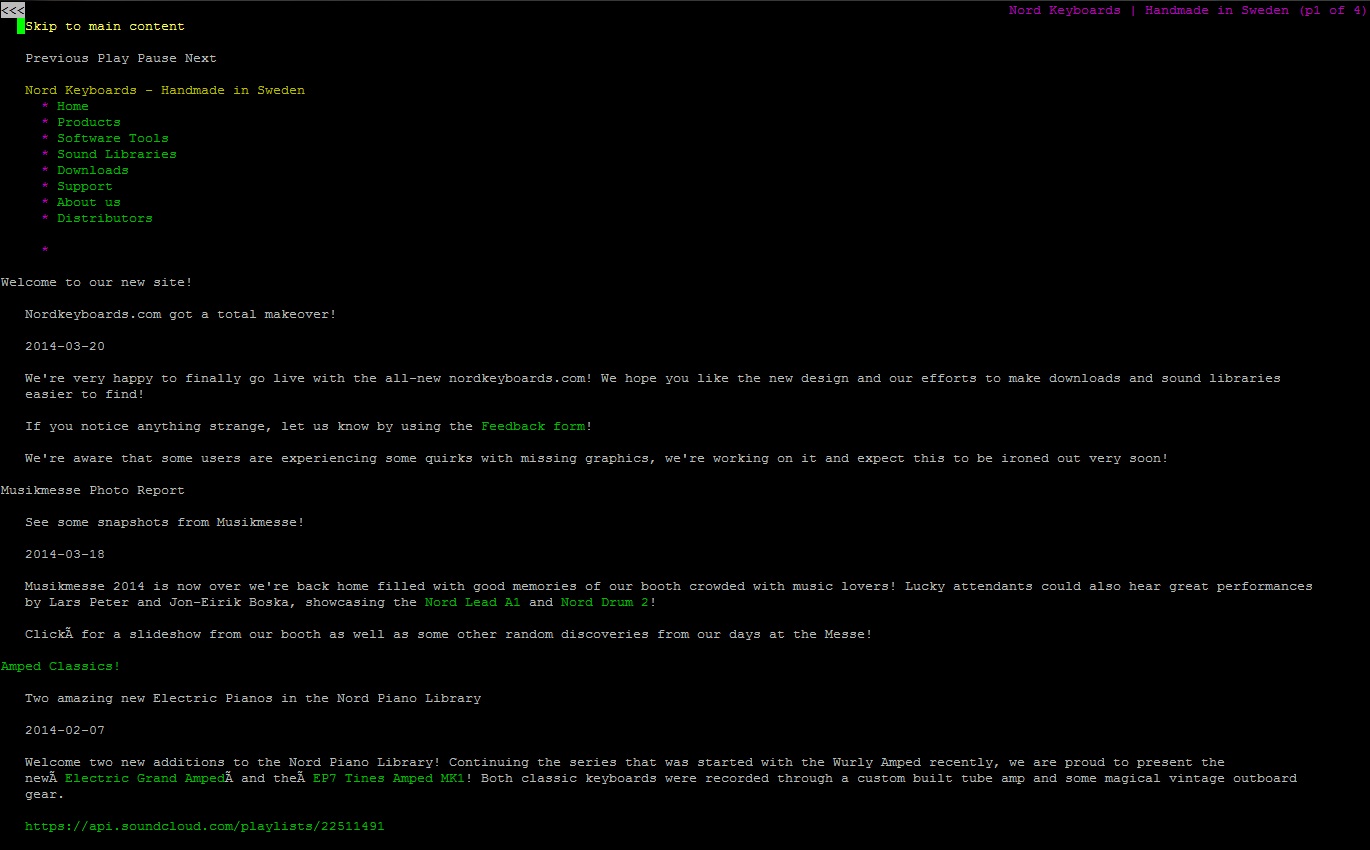Click the 'We're aware that some users' paragraph

tap(597, 458)
